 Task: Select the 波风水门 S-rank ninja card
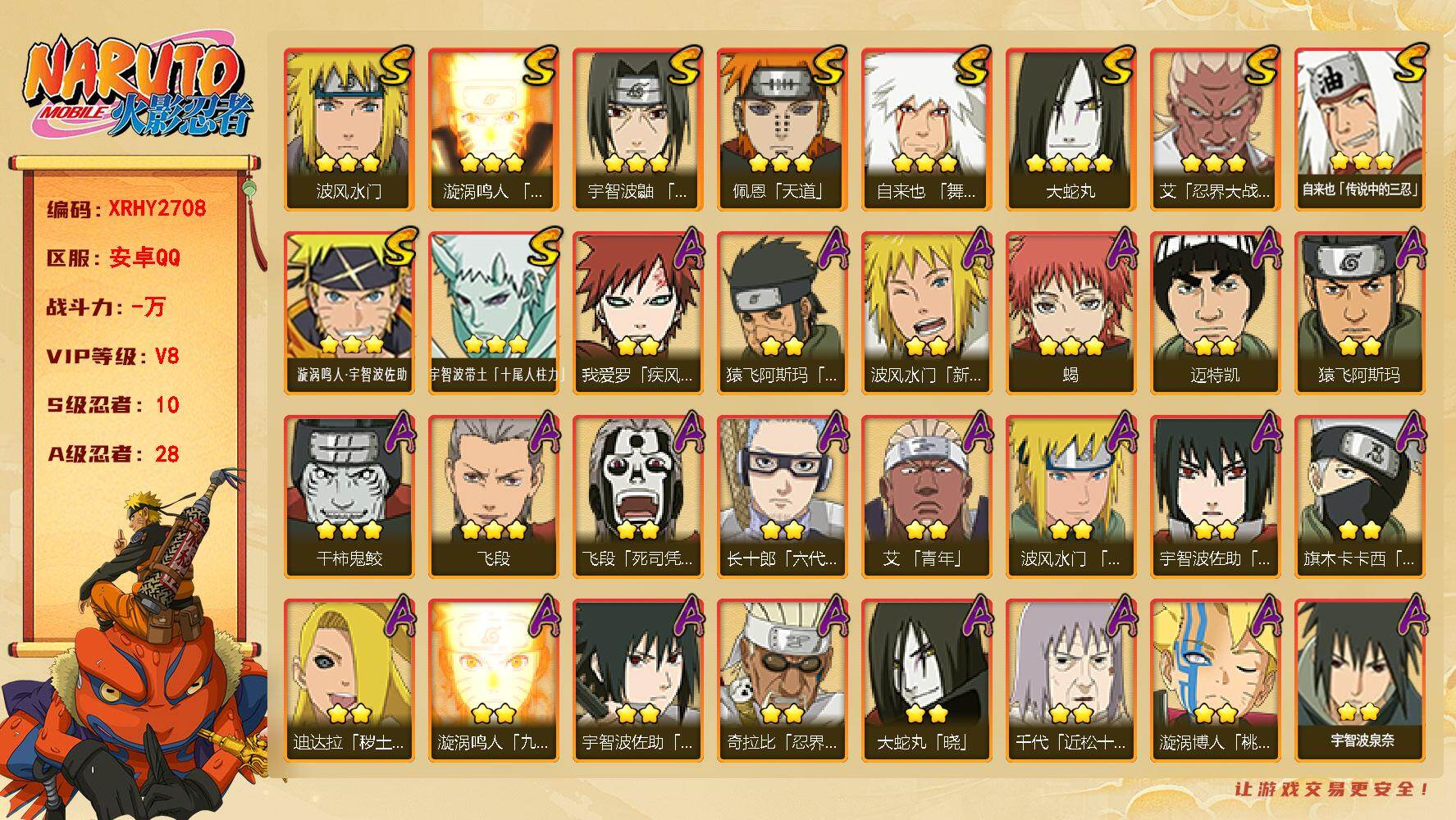point(349,130)
